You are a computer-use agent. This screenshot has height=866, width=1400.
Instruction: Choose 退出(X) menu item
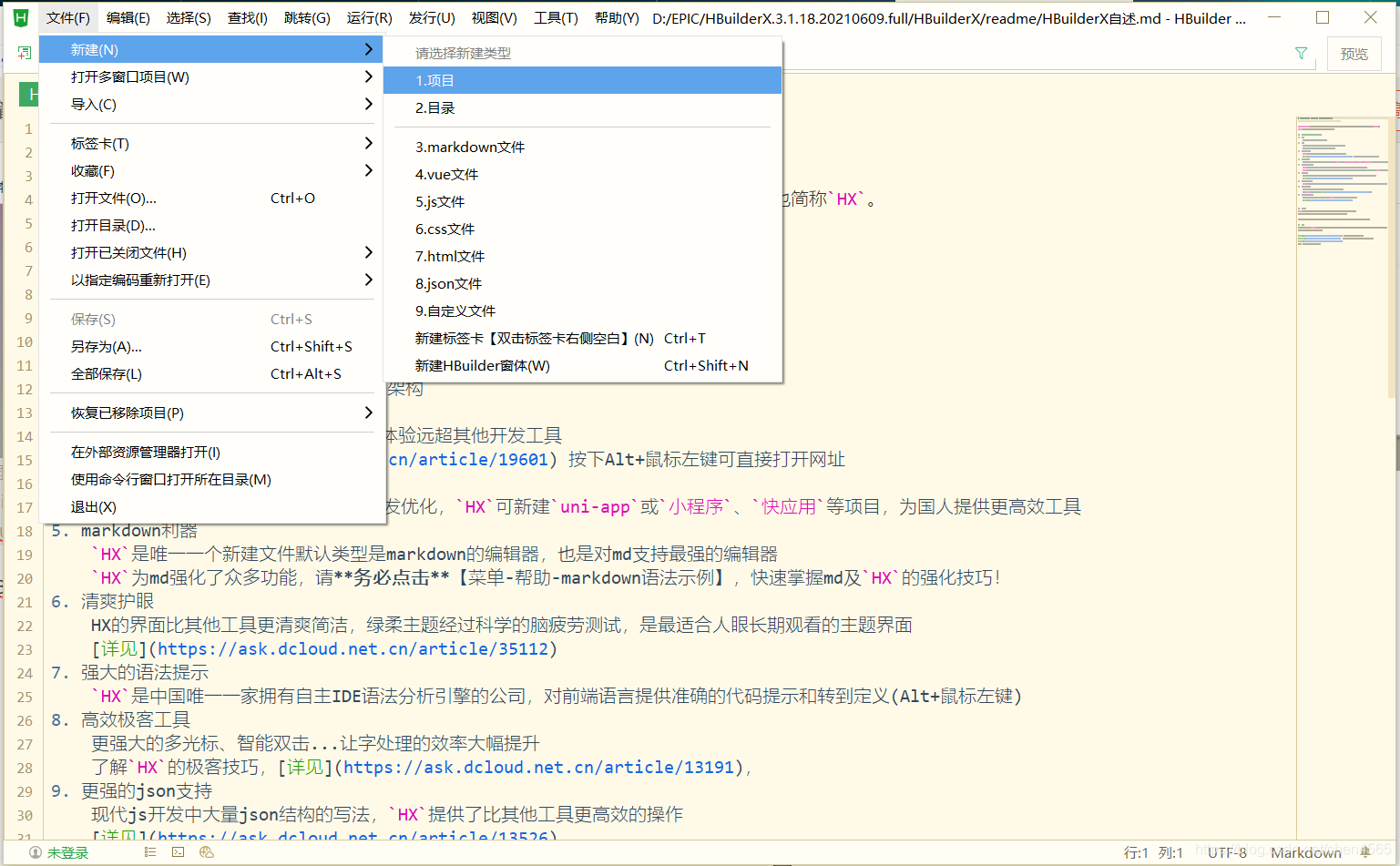211,506
